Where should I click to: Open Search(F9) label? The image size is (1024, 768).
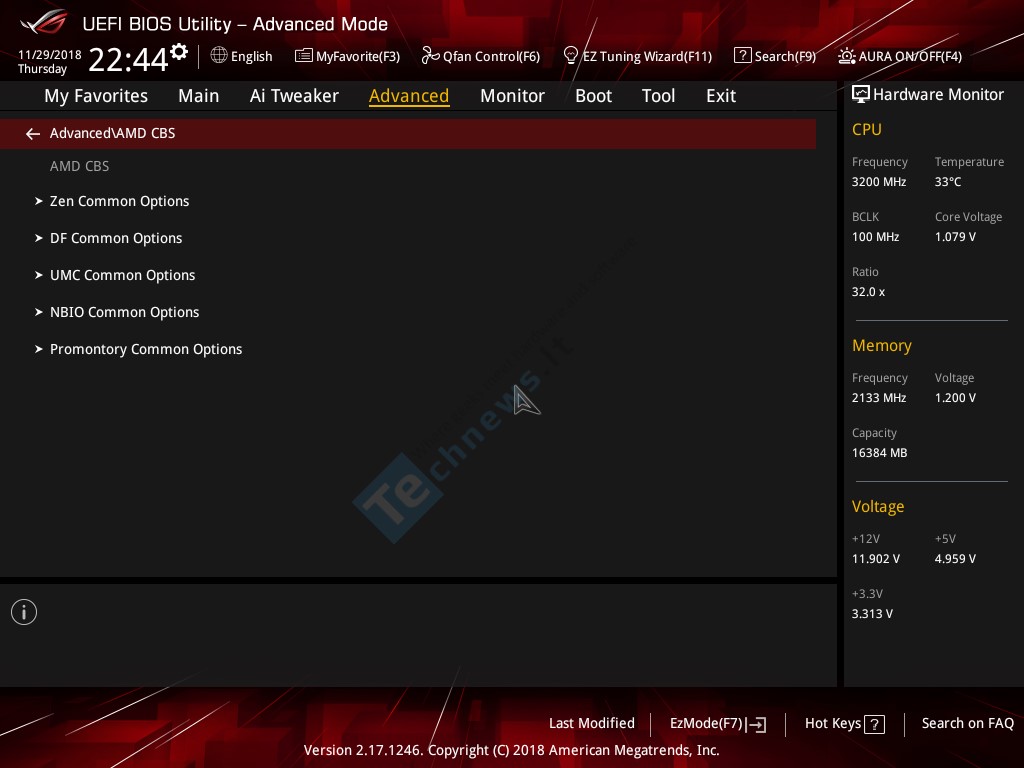pyautogui.click(x=785, y=56)
